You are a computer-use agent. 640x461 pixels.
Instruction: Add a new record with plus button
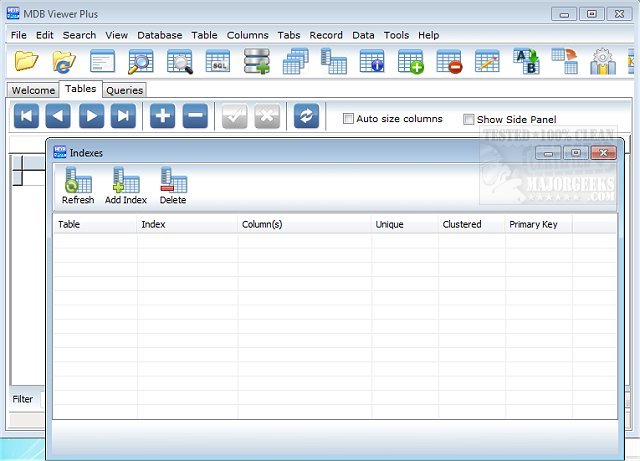(162, 116)
